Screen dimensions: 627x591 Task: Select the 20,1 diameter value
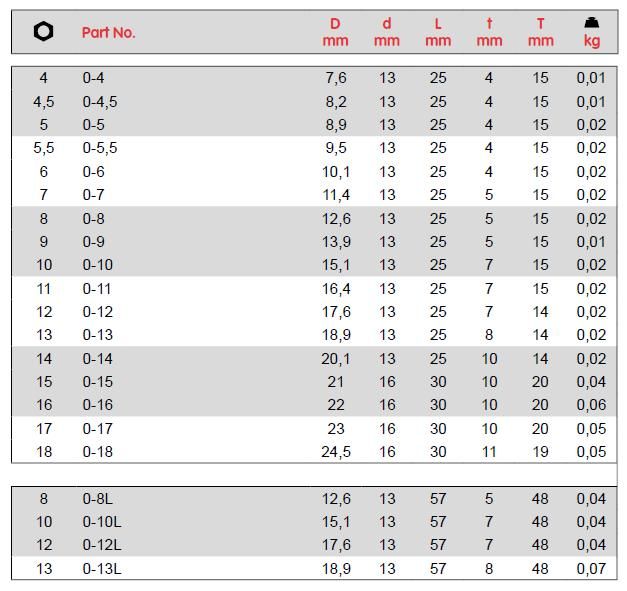(x=335, y=358)
